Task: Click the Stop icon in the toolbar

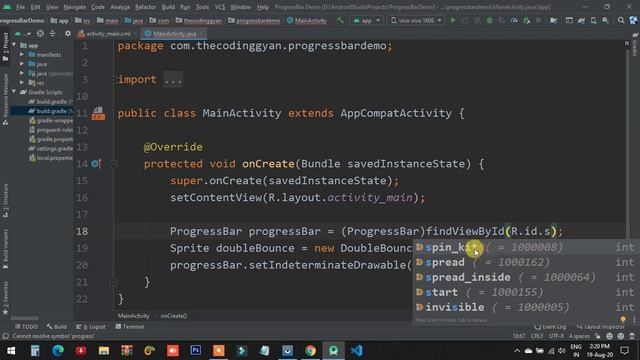Action: click(538, 20)
